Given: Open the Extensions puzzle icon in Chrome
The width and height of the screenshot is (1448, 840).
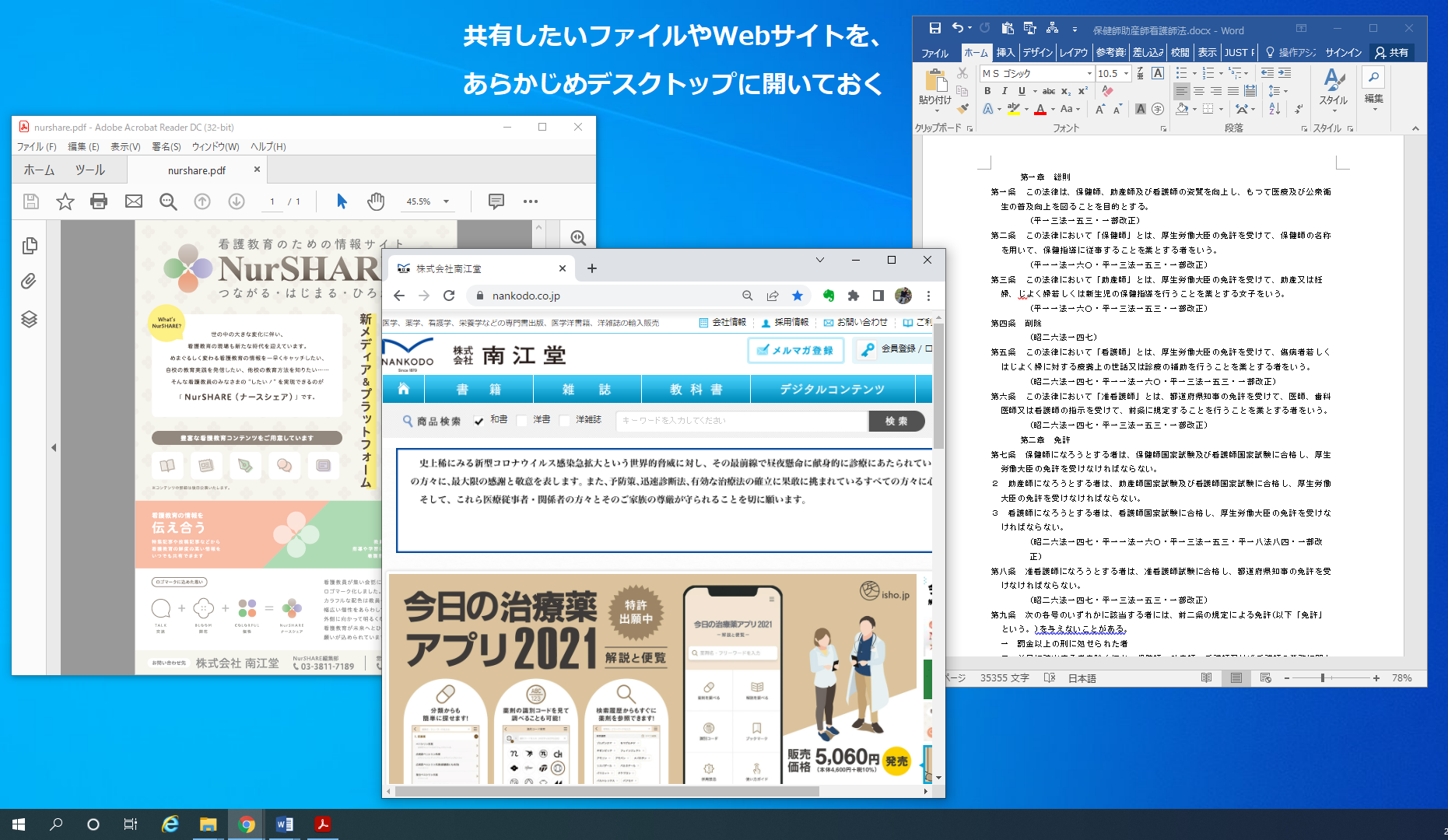Looking at the screenshot, I should (854, 296).
